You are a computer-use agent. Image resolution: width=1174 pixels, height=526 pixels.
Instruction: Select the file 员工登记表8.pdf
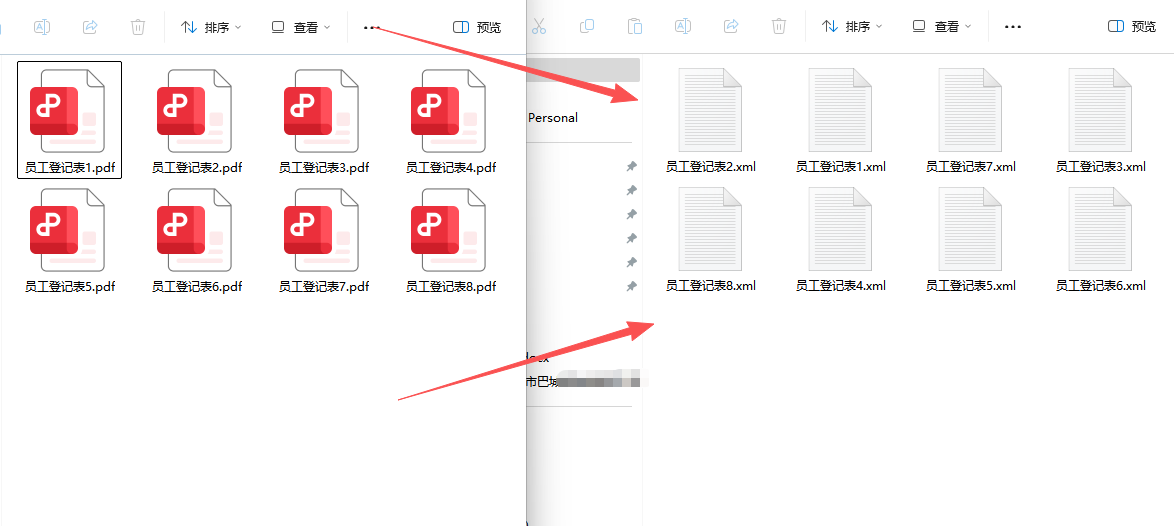click(x=451, y=239)
